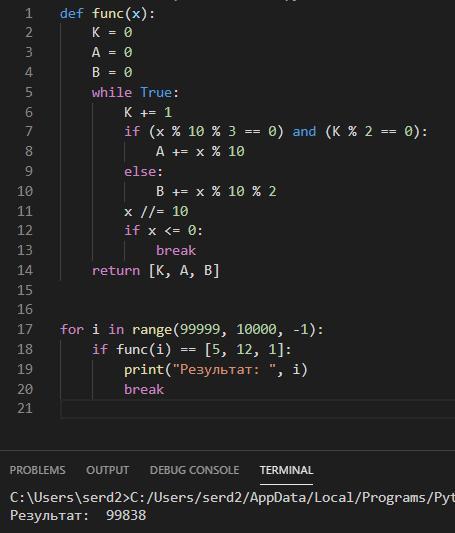Select the DEBUG CONSOLE tab

tap(194, 470)
